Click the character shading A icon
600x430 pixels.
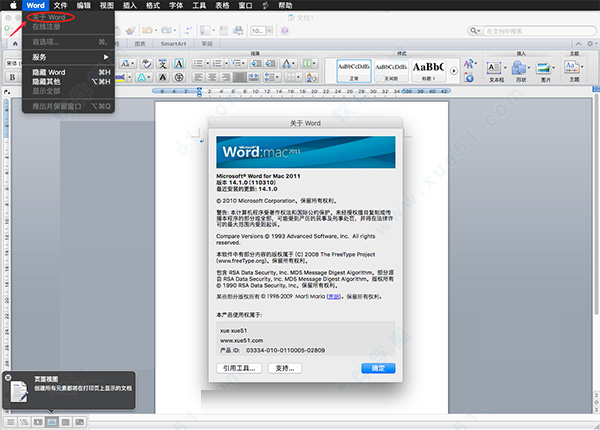(x=163, y=77)
